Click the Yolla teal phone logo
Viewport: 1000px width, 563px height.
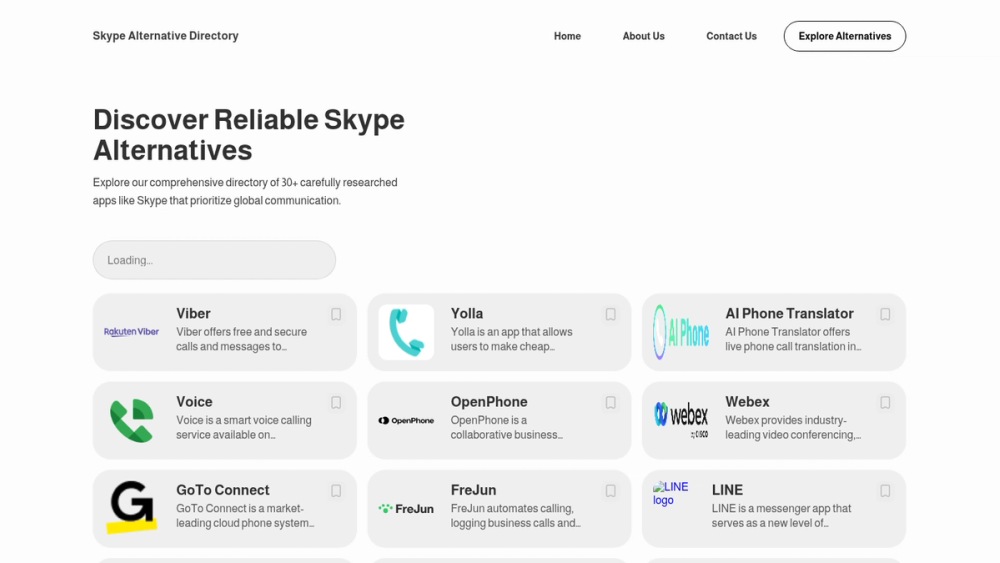click(406, 332)
